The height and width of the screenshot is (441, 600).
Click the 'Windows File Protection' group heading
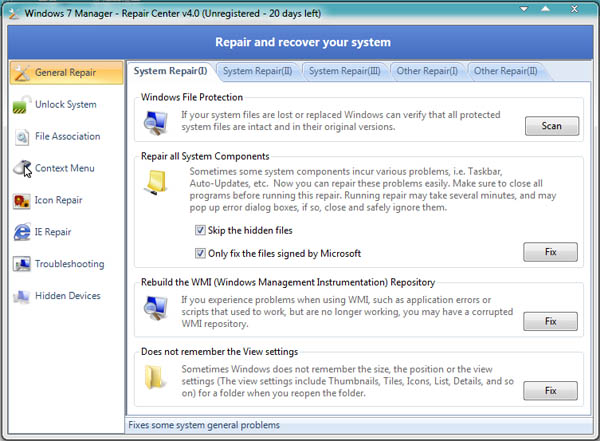(192, 97)
